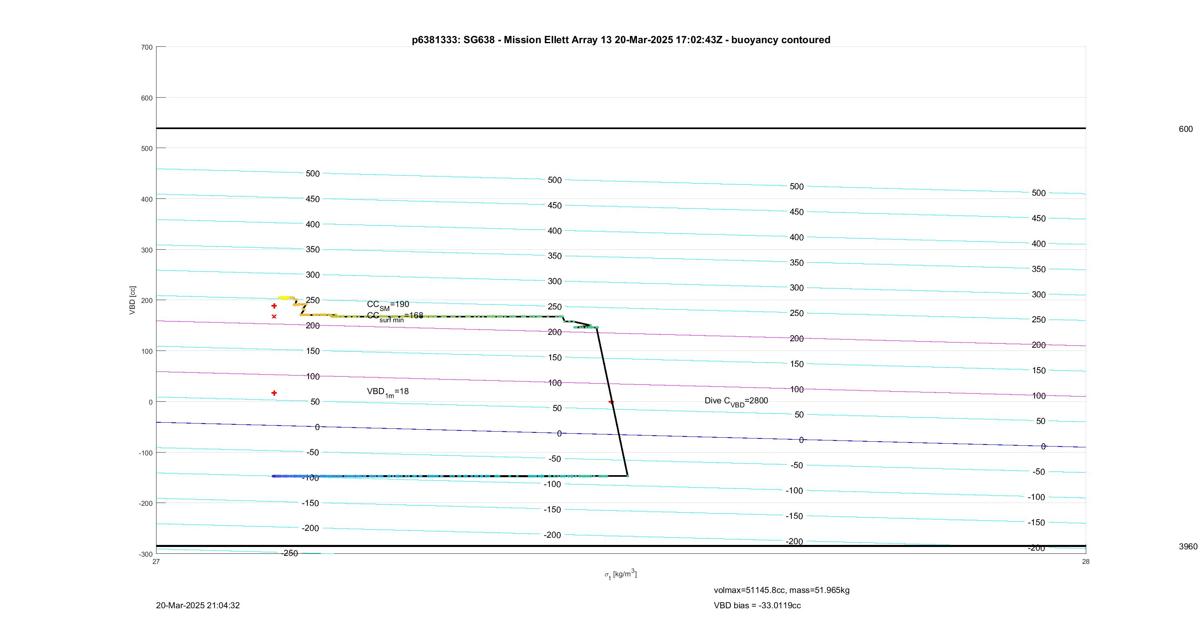
Task: Click the timestamp 20-Mar-2025 21:04:32
Action: pyautogui.click(x=198, y=605)
